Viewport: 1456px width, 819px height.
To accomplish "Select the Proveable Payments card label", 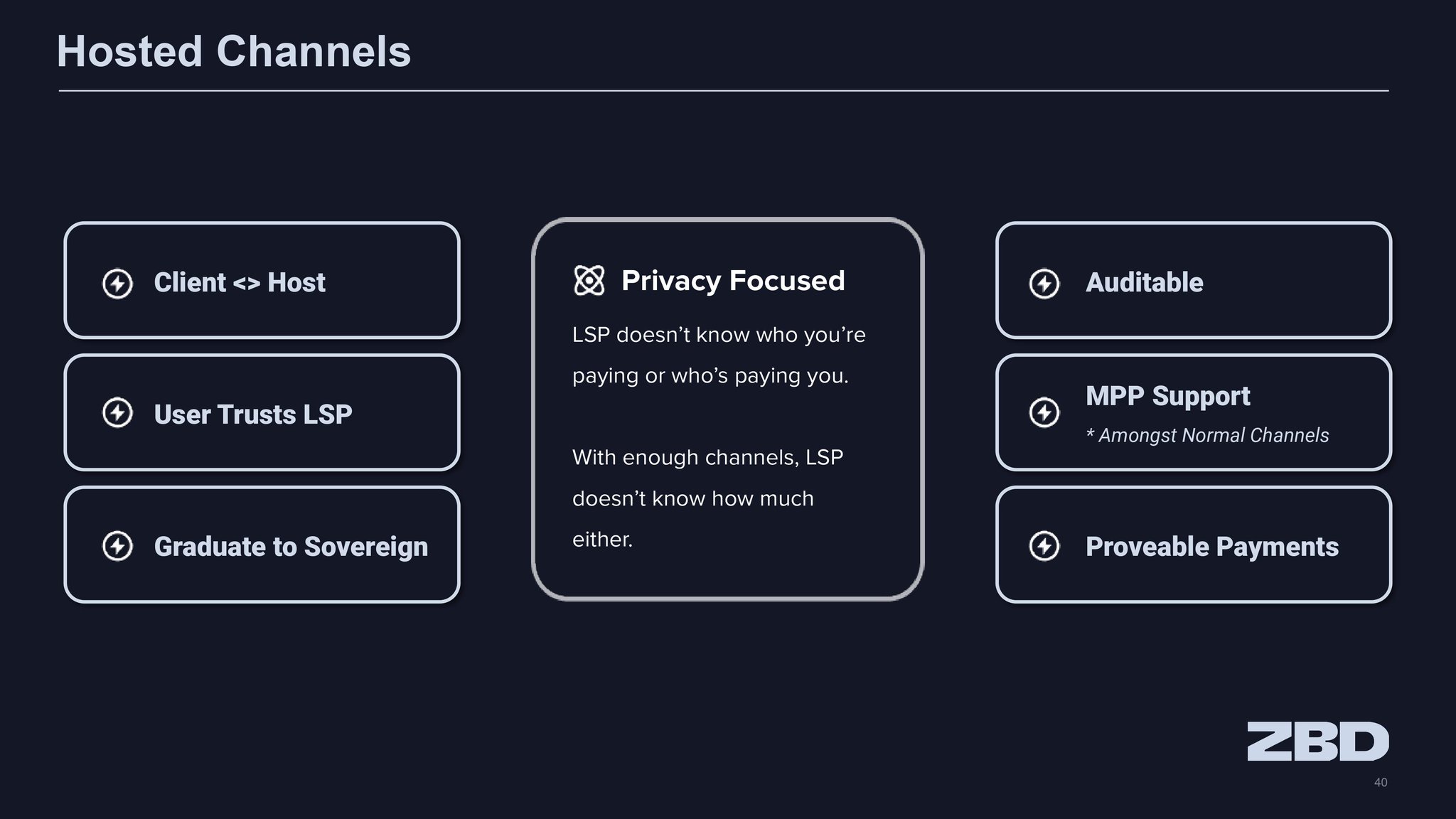I will (x=1212, y=546).
